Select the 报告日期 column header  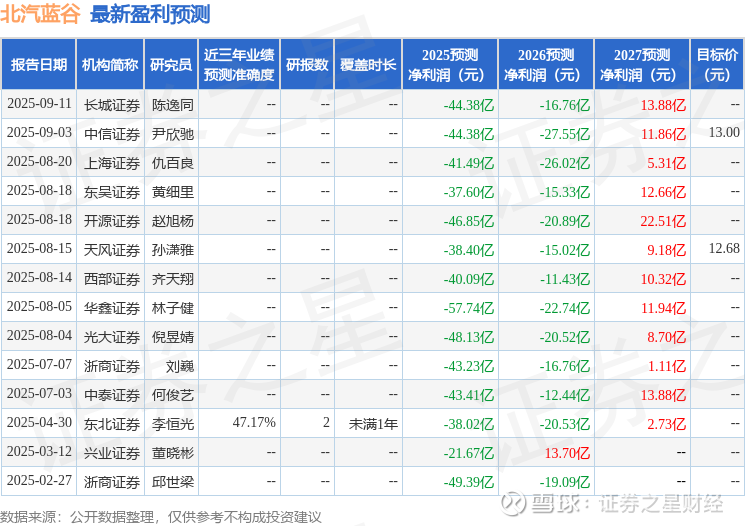(x=38, y=65)
